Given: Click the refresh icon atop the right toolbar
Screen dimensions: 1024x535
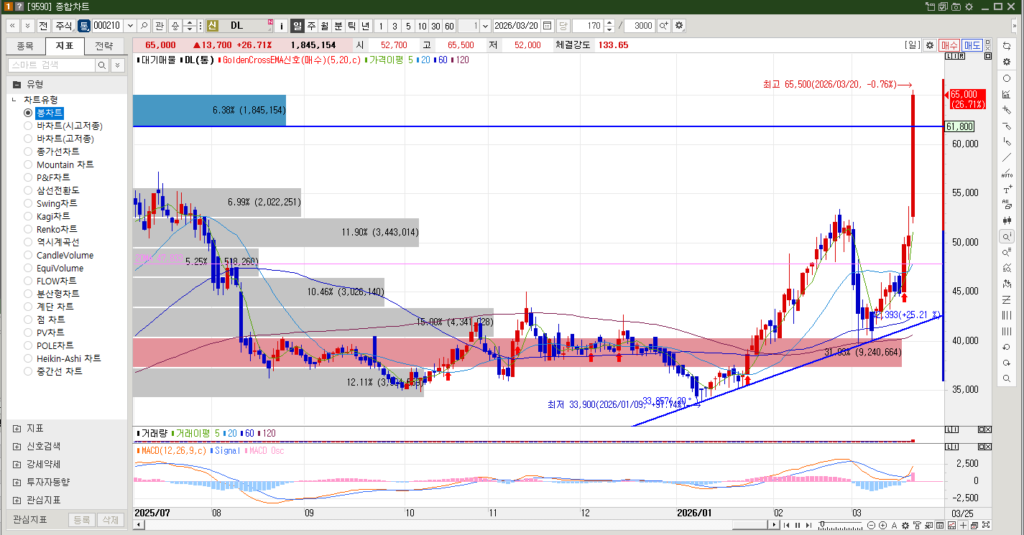Looking at the screenshot, I should pyautogui.click(x=1007, y=45).
